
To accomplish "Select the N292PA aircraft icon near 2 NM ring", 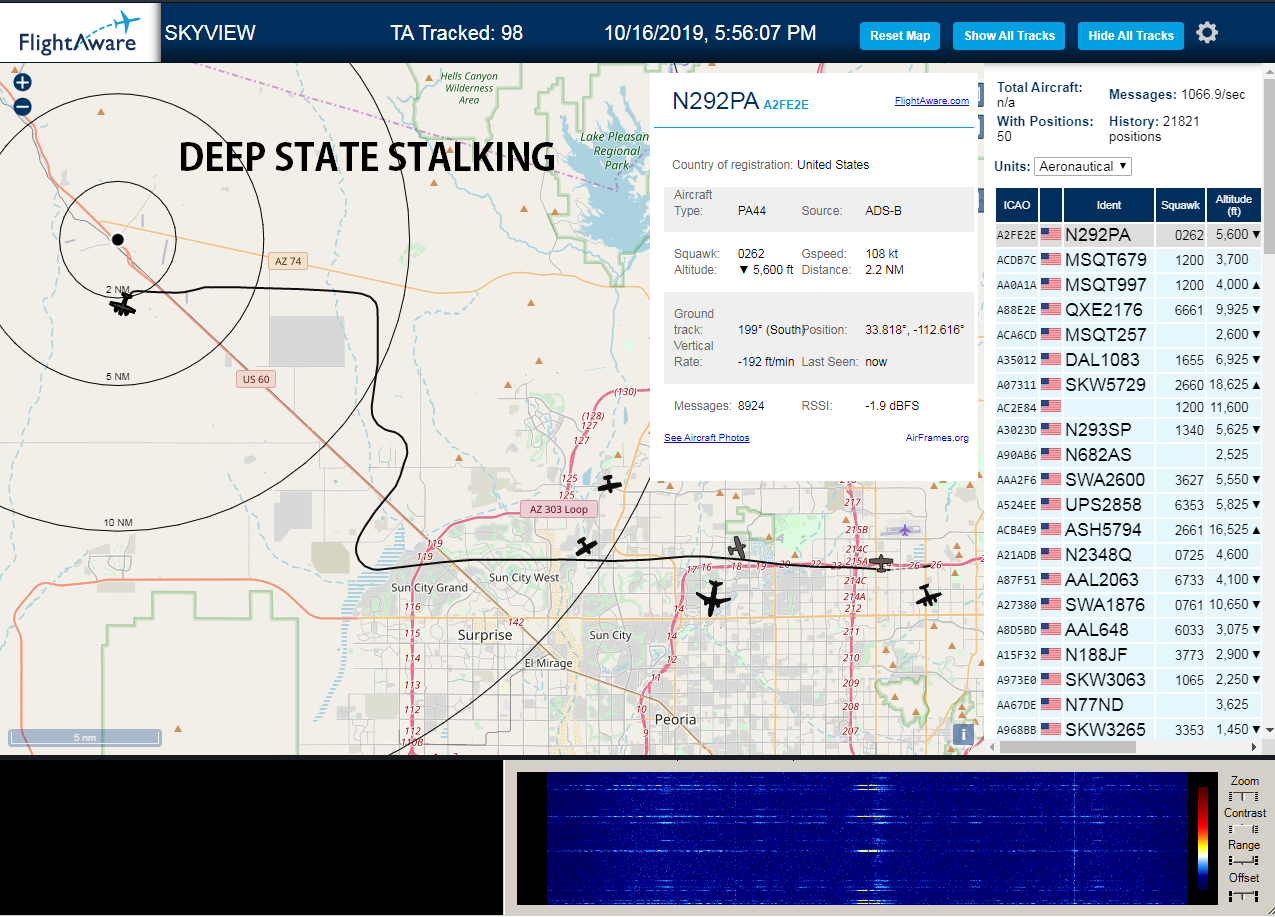I will (123, 304).
